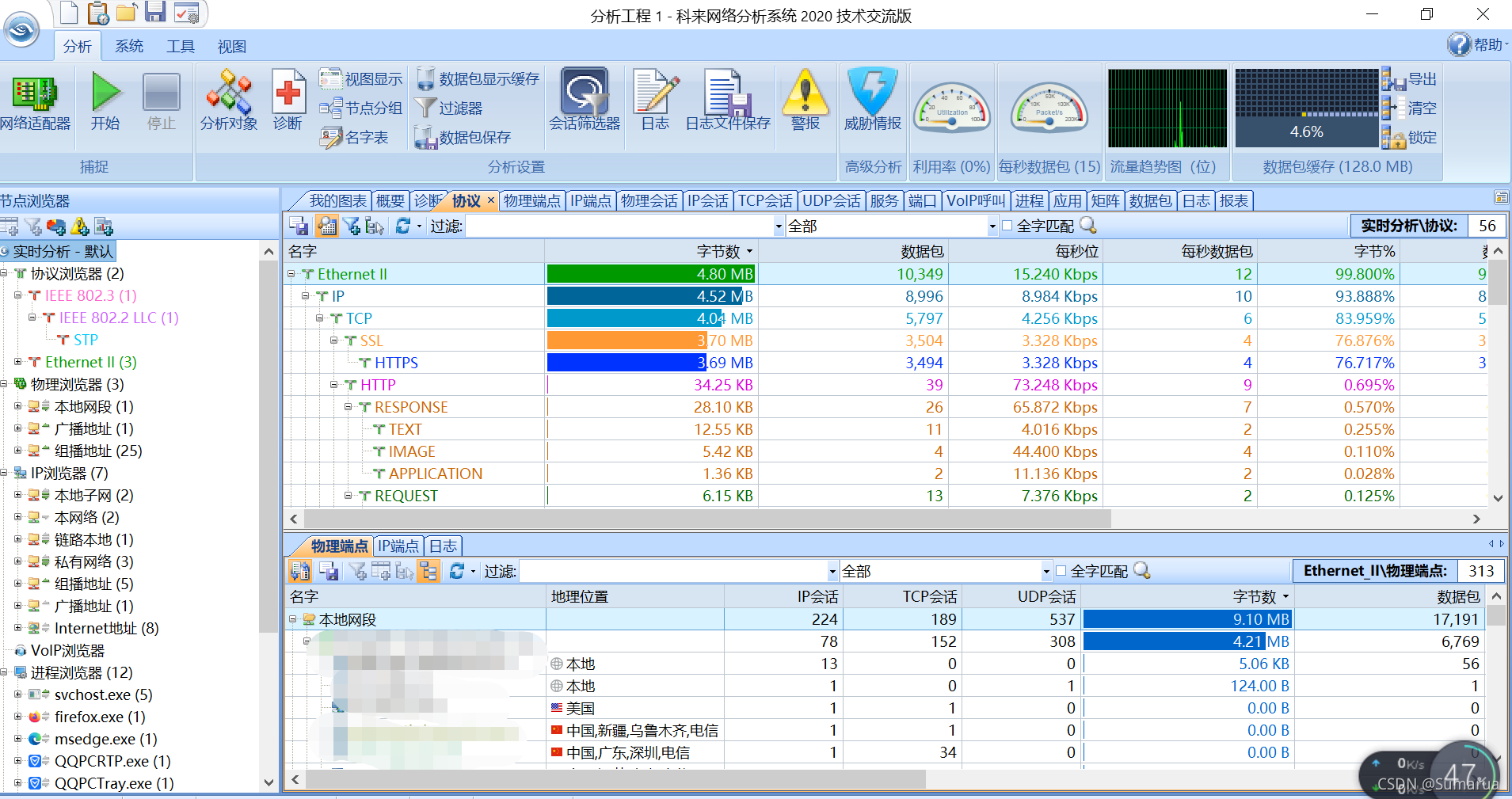Image resolution: width=1512 pixels, height=799 pixels.
Task: Click the node browser vertical scrollbar down arrow
Action: [x=269, y=783]
